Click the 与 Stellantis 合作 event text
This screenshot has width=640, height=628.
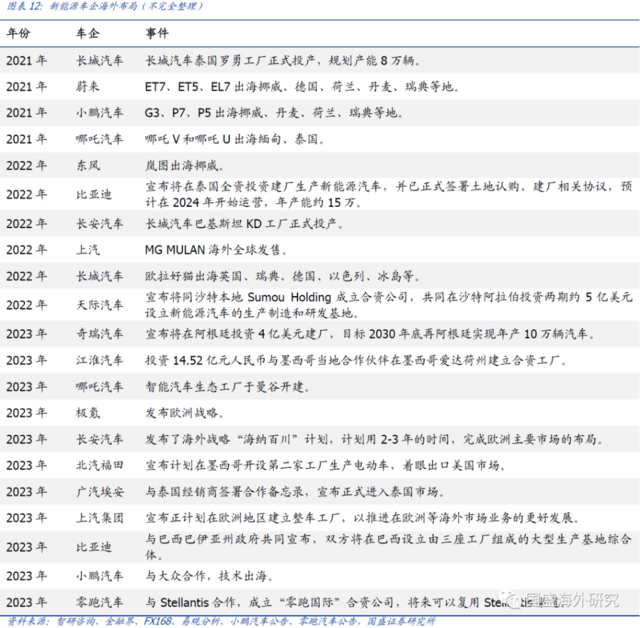(355, 602)
